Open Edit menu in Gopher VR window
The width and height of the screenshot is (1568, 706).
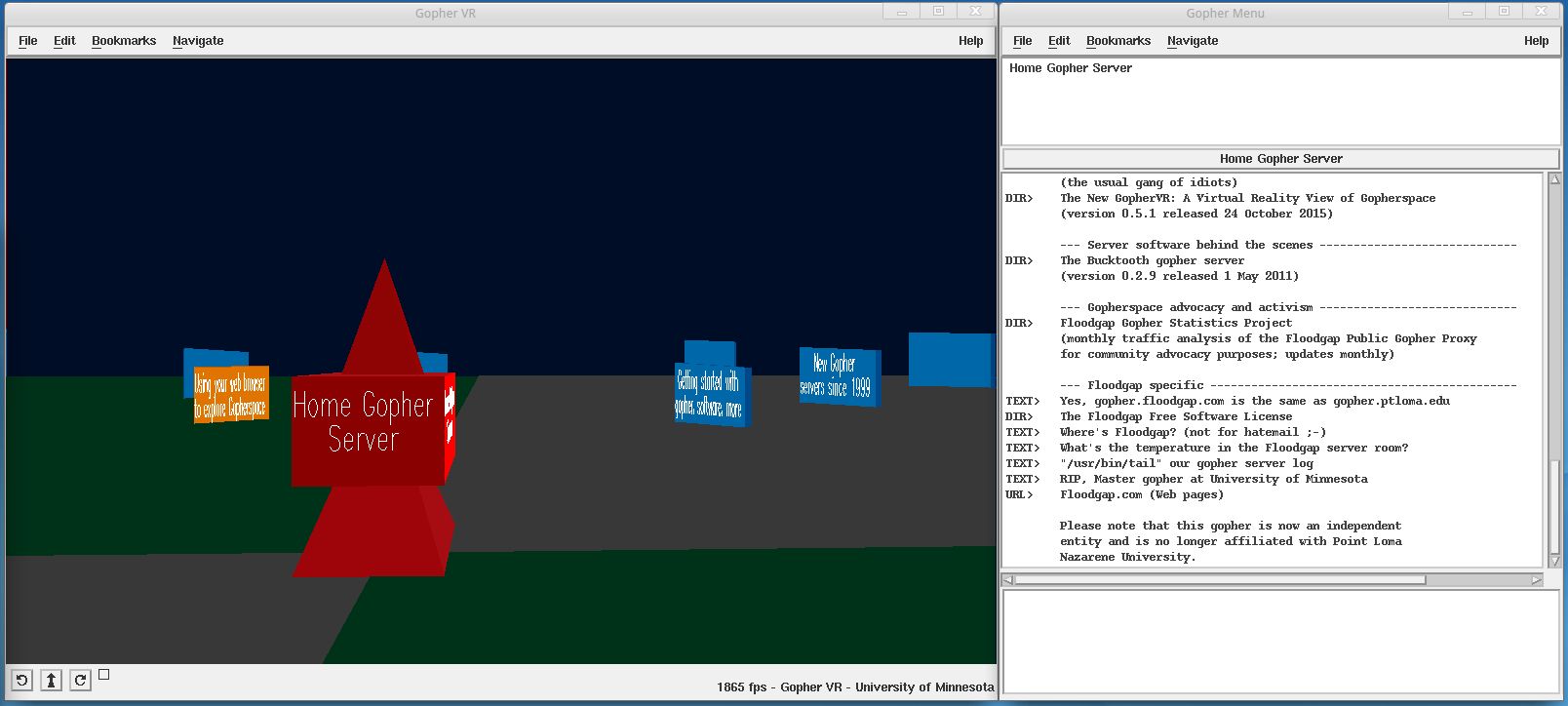point(64,41)
